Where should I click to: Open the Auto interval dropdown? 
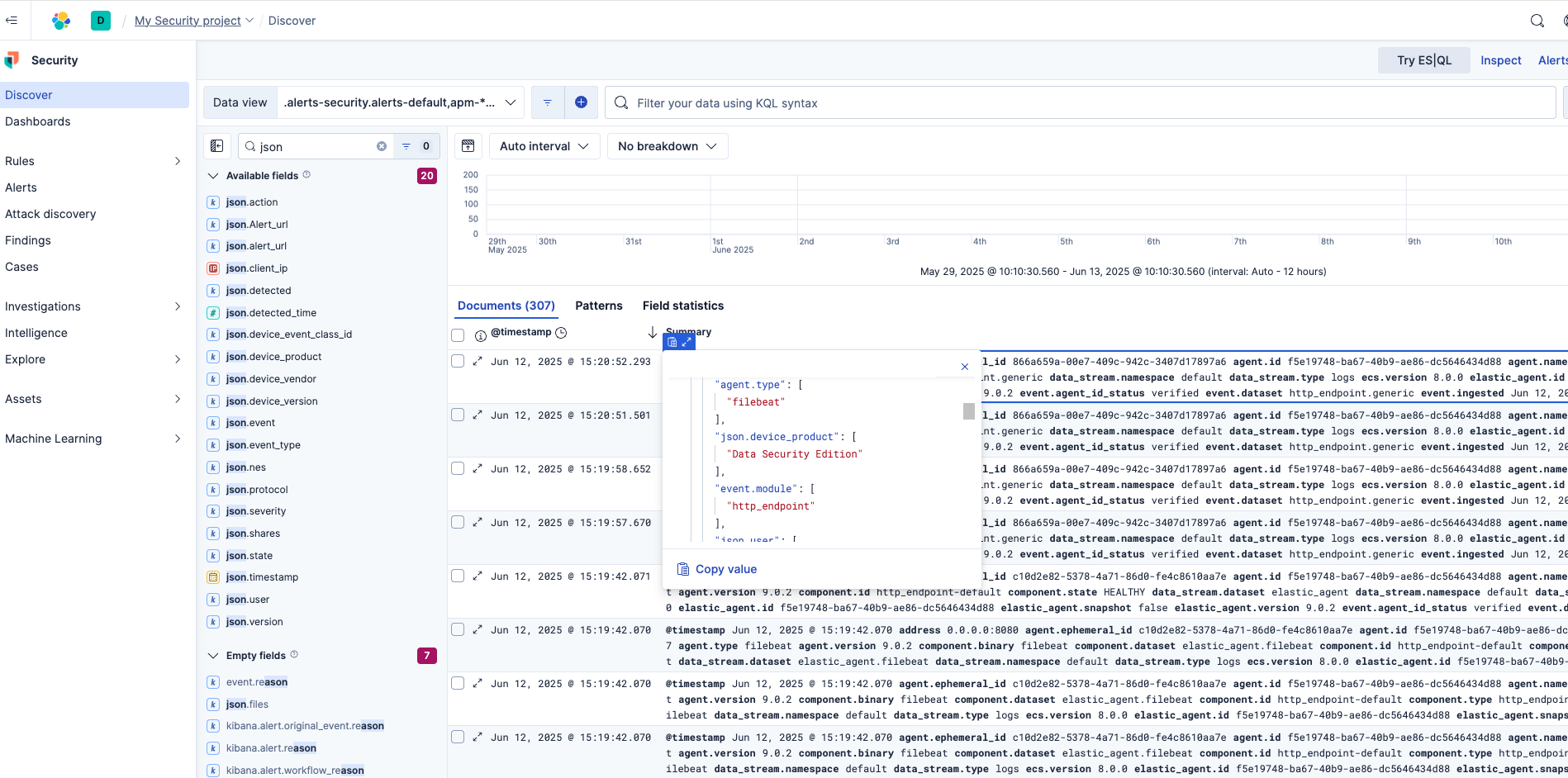pyautogui.click(x=544, y=146)
